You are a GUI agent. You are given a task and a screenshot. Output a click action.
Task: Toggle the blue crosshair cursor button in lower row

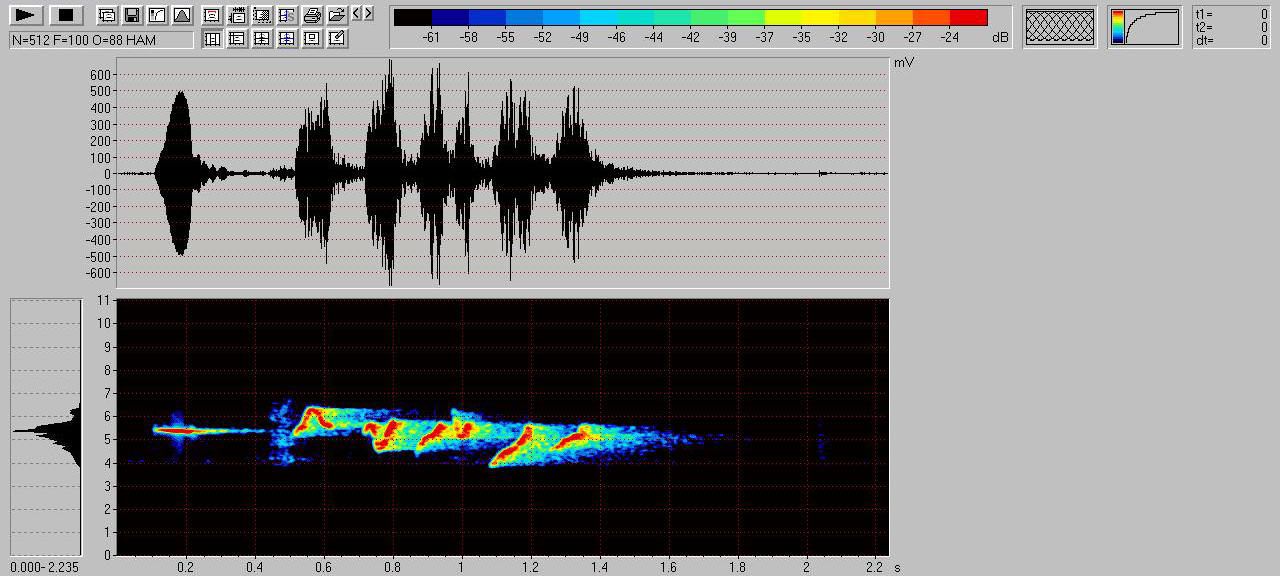(x=287, y=39)
